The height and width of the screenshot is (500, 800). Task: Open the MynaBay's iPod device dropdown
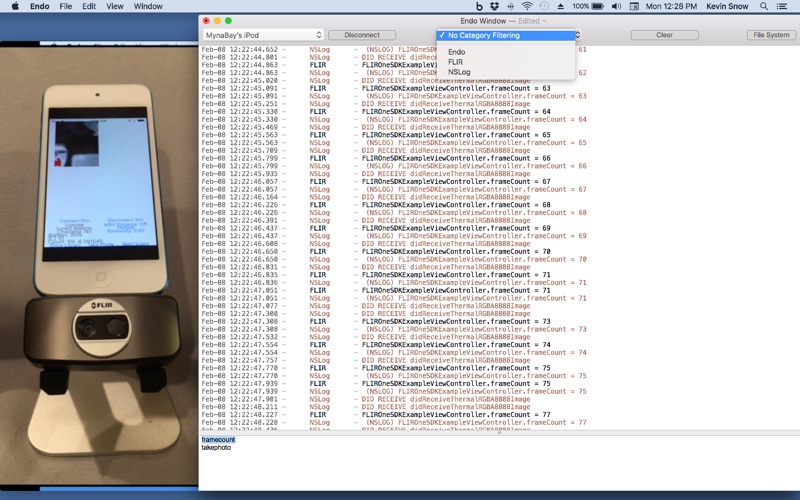(263, 35)
